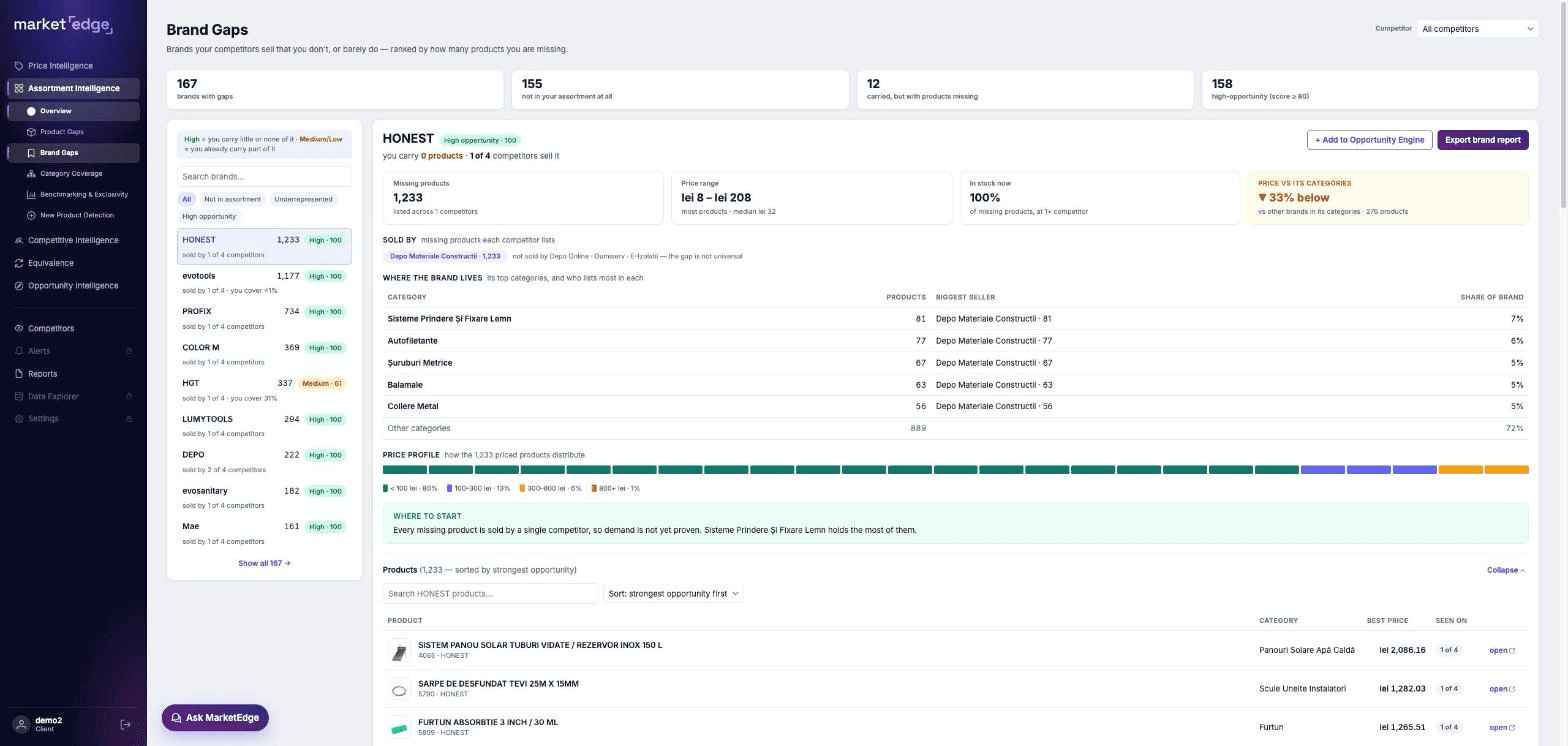Click the Settings gear icon
1568x746 pixels.
pyautogui.click(x=19, y=419)
